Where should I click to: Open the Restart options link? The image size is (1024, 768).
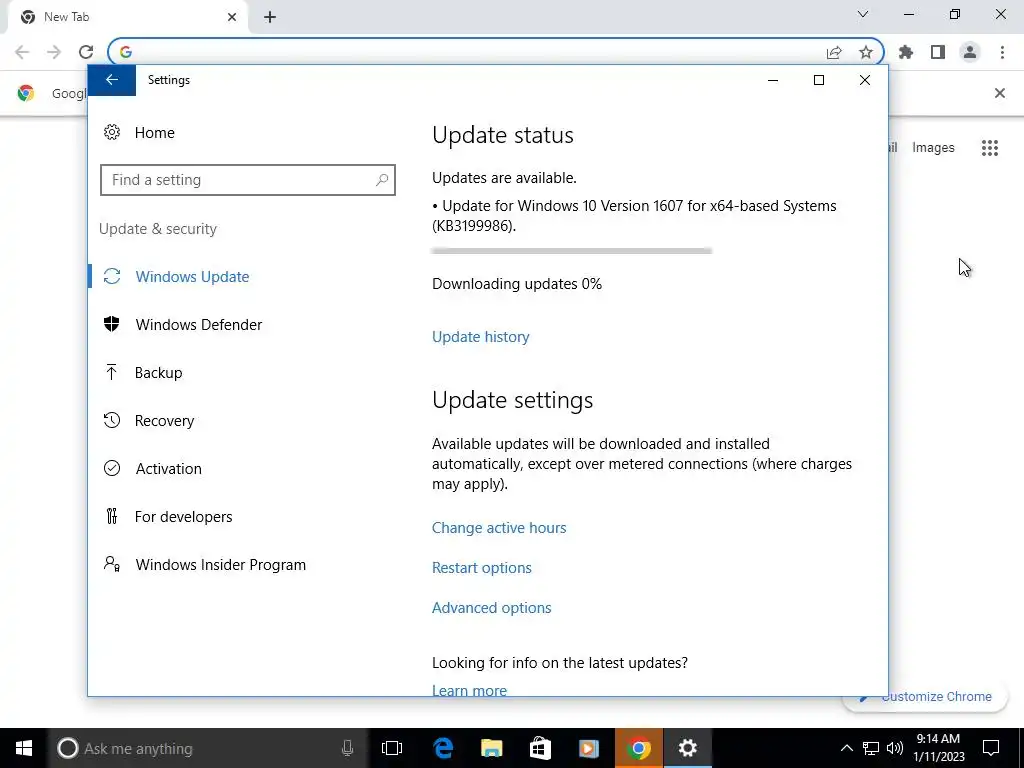481,568
